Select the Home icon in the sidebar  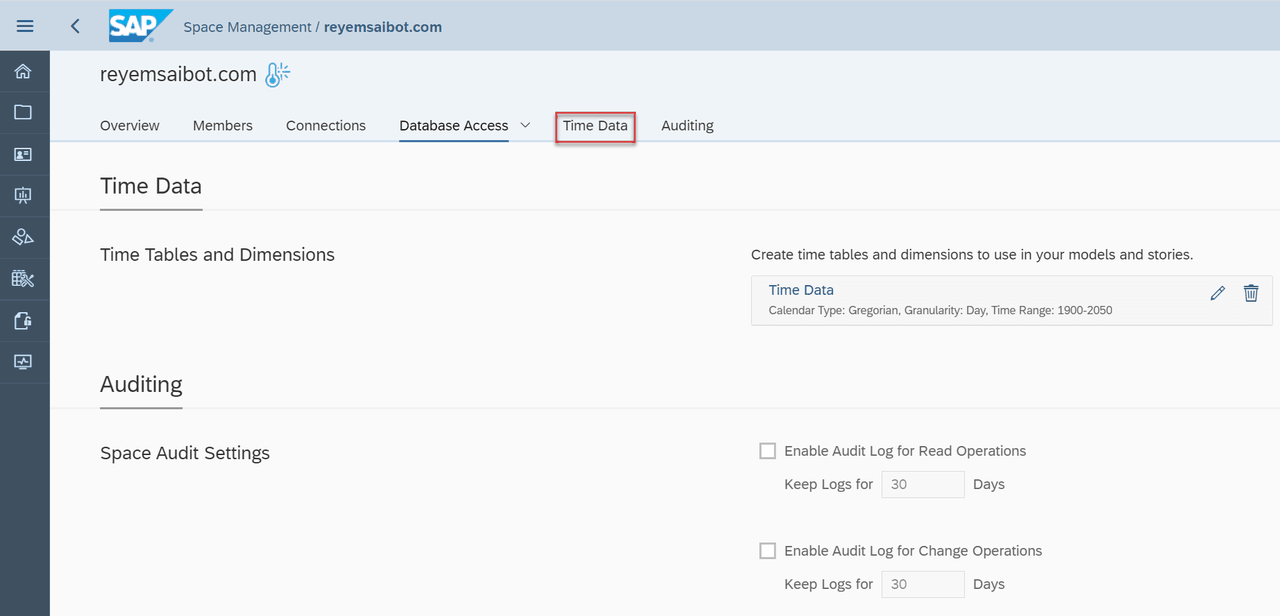click(x=24, y=70)
